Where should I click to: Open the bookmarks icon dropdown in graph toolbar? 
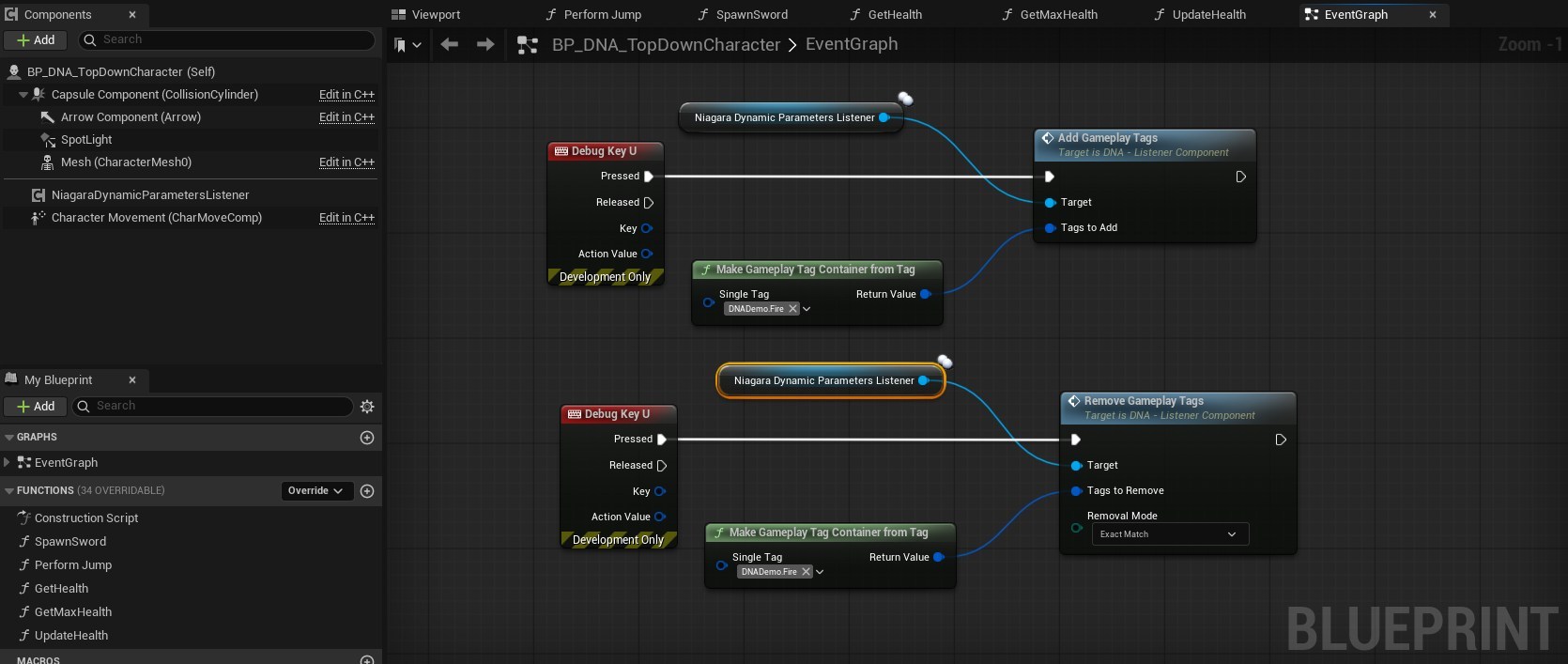407,44
